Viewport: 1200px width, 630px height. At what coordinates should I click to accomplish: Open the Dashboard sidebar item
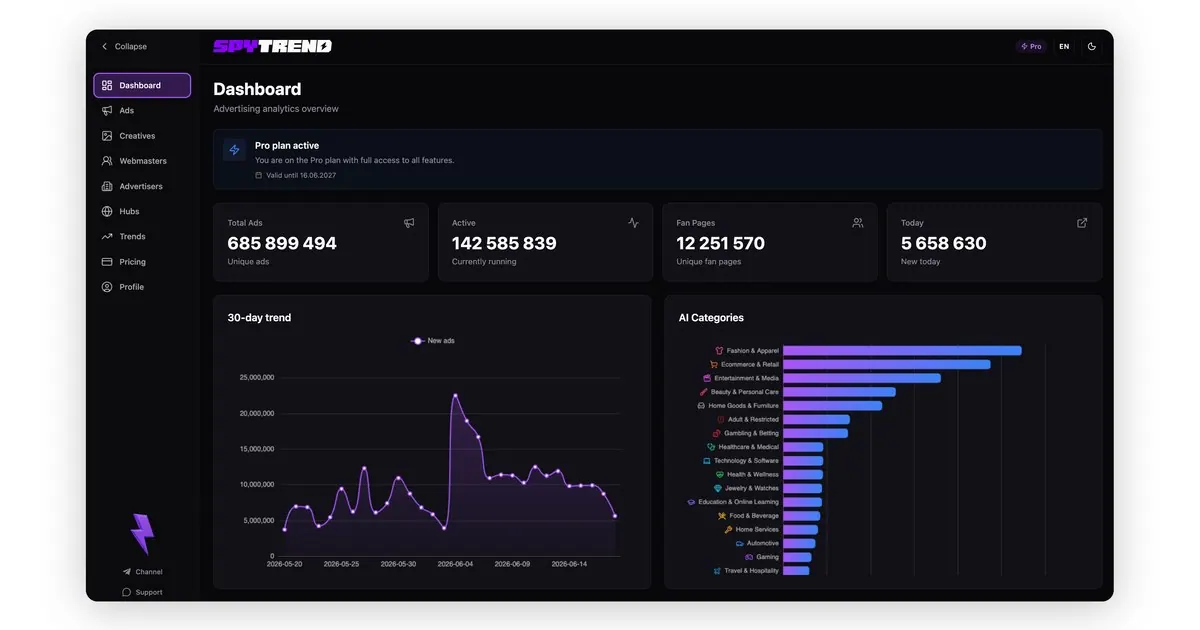142,85
